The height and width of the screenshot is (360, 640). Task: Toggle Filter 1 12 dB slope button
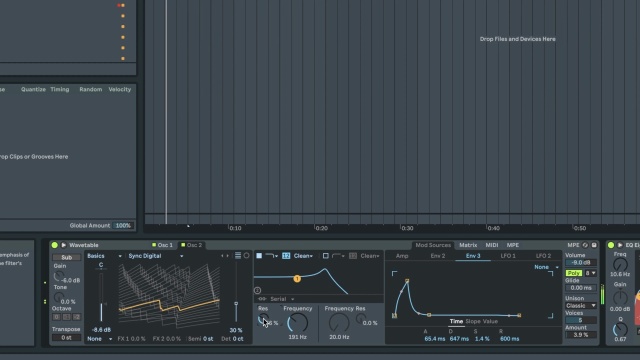(x=286, y=256)
